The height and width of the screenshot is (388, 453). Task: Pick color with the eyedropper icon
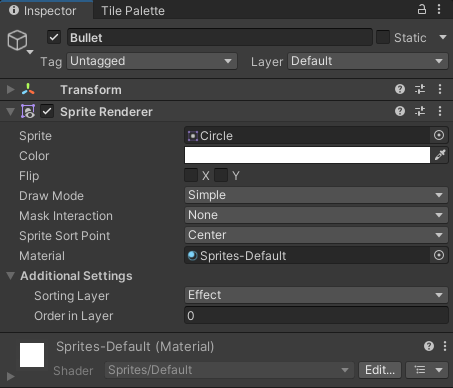[x=440, y=155]
